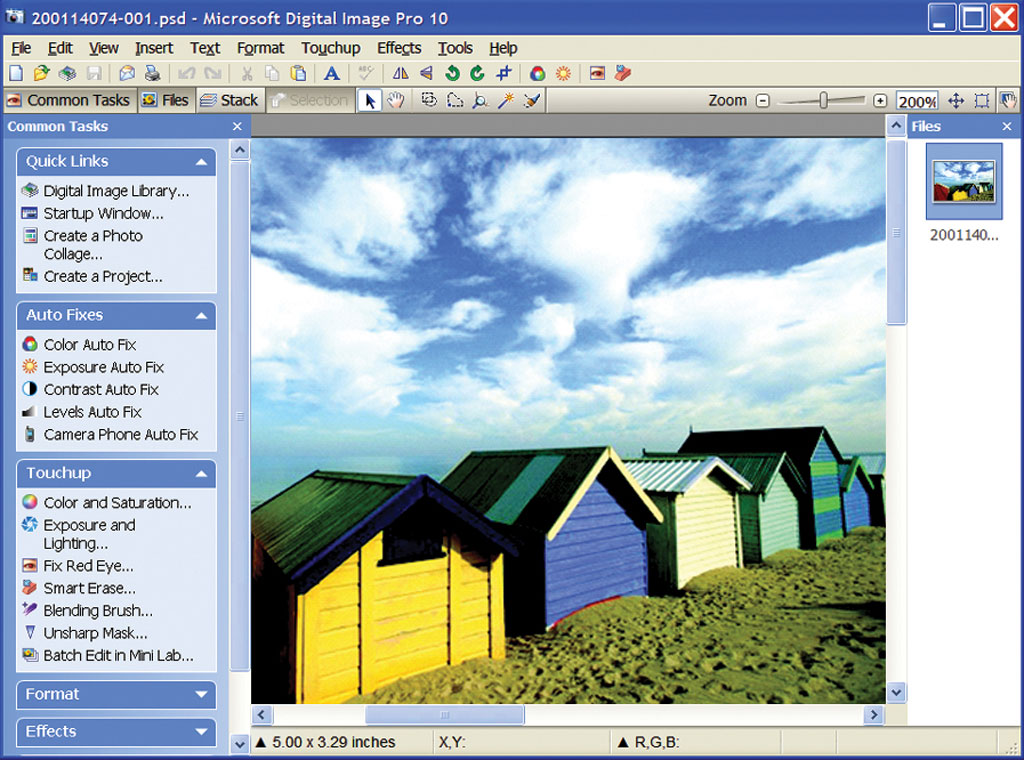This screenshot has width=1024, height=760.
Task: Toggle the pan hand button near zoom box
Action: click(x=1008, y=101)
